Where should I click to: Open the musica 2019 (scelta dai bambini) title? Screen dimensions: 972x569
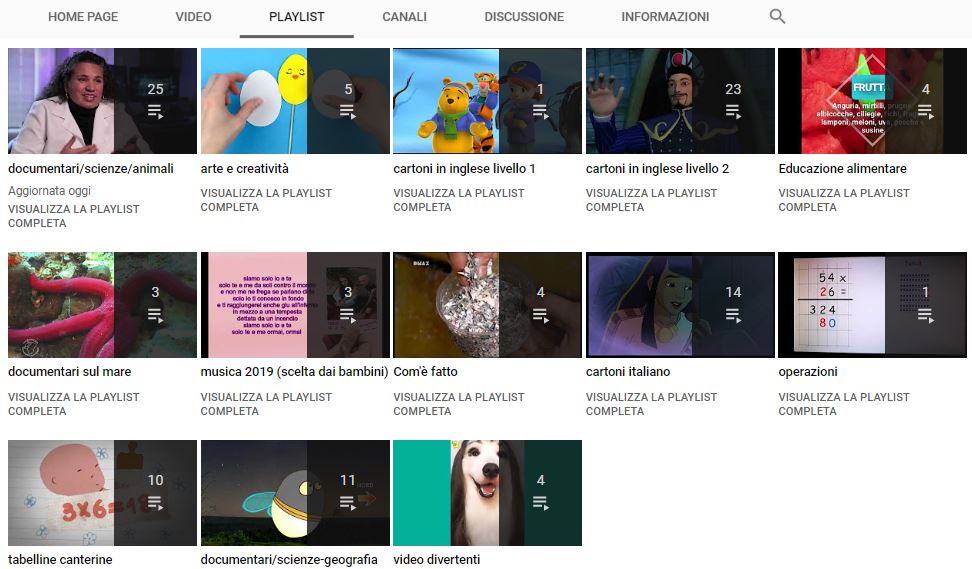coord(294,371)
